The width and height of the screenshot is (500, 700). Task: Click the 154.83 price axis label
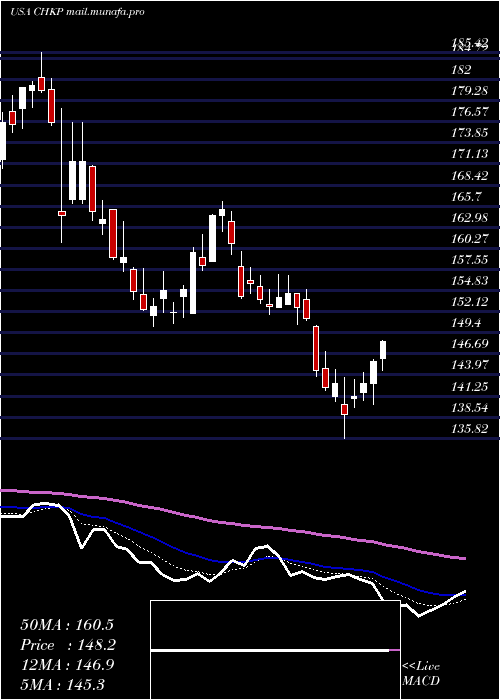(470, 280)
